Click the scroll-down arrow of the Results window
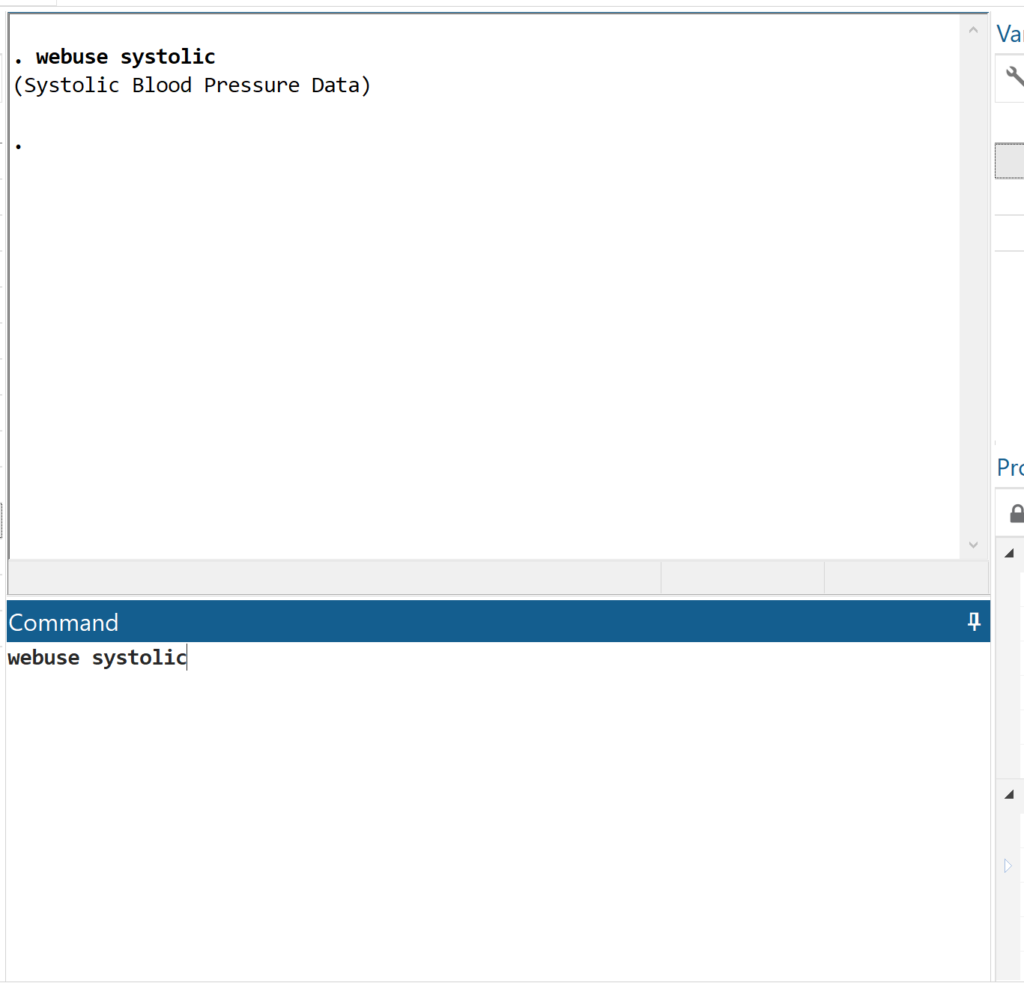 coord(973,544)
